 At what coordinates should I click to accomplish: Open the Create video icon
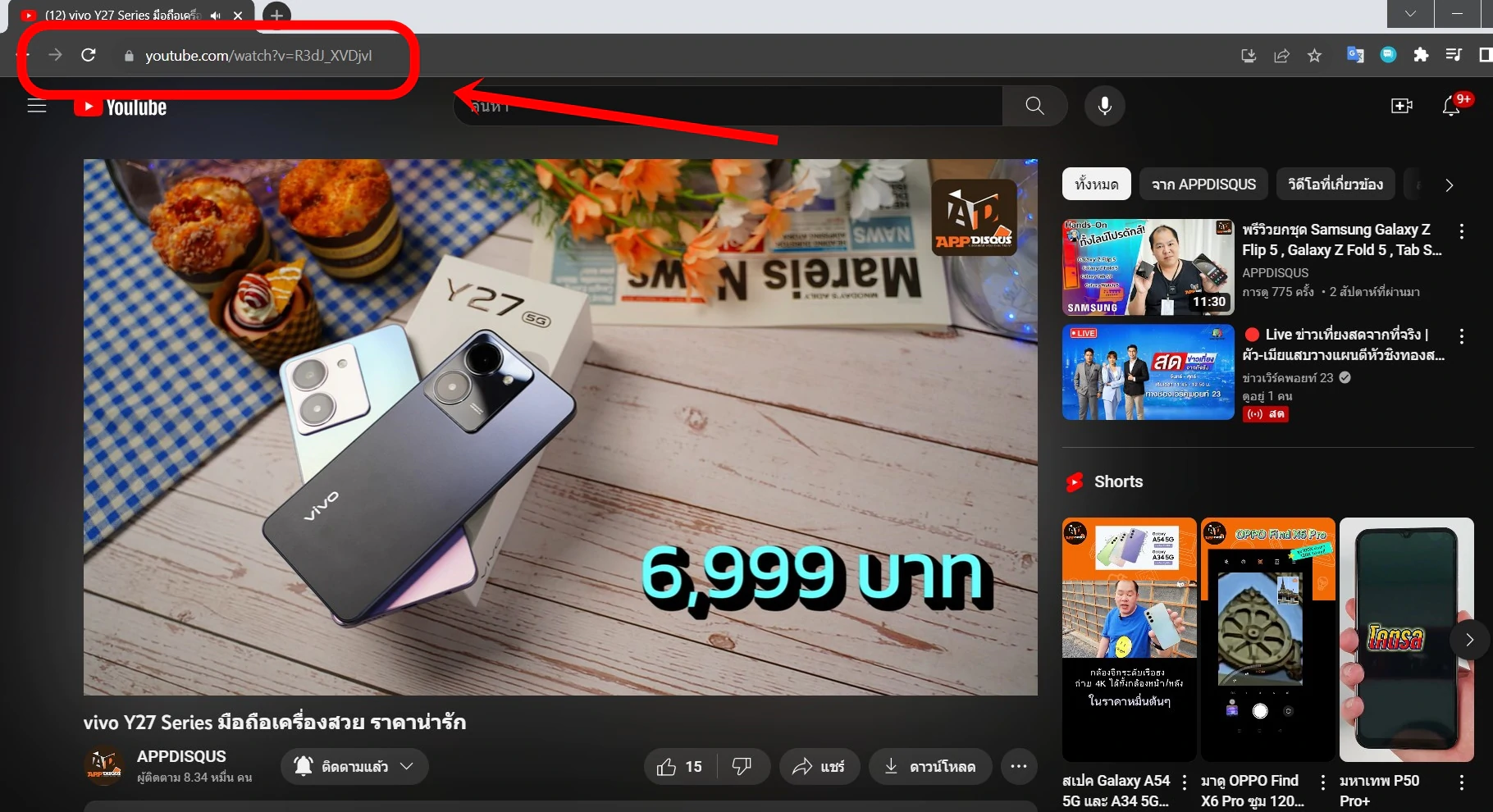[x=1402, y=106]
